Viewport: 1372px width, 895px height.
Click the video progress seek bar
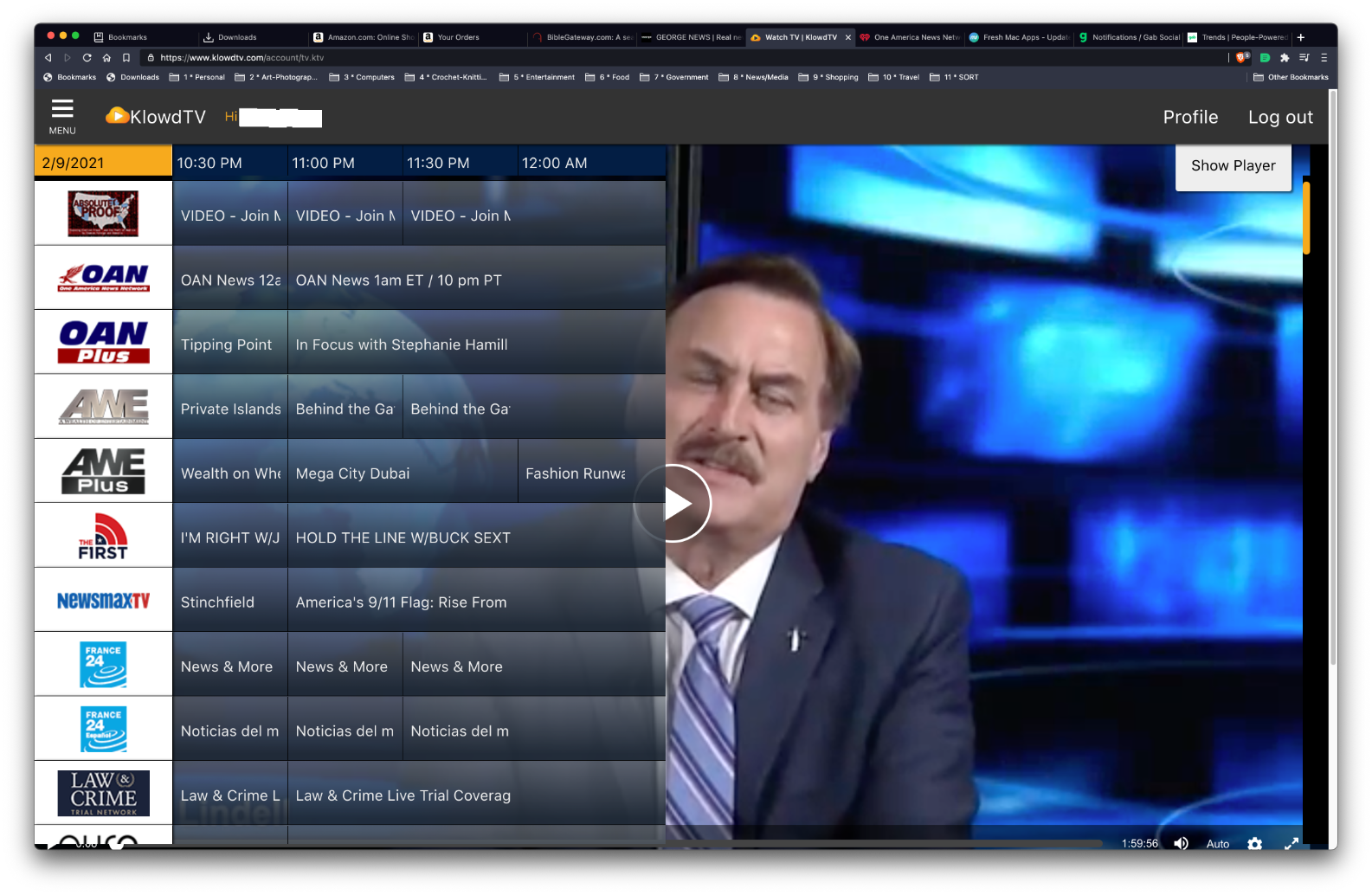pyautogui.click(x=606, y=843)
